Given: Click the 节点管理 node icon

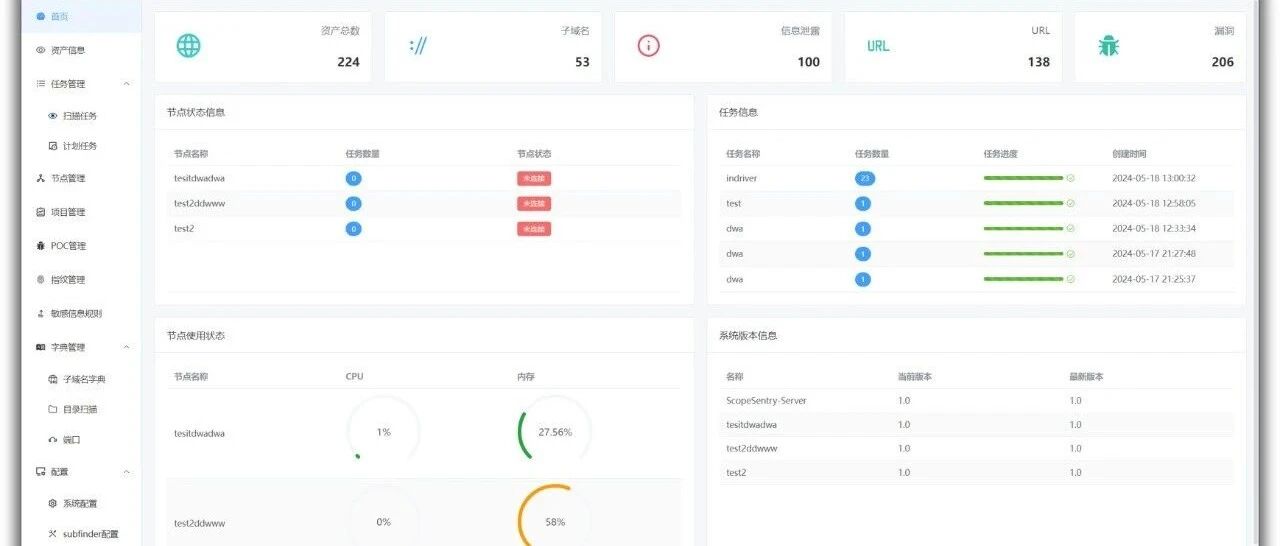Looking at the screenshot, I should pyautogui.click(x=40, y=178).
